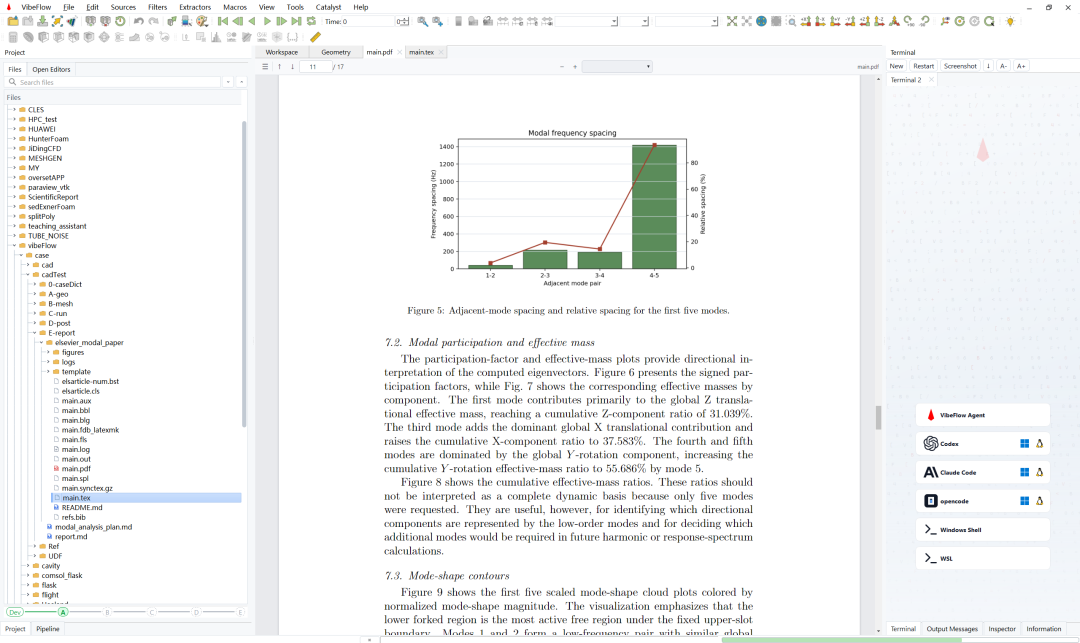Click the New terminal button
Screen dimensions: 1080x643
(x=896, y=66)
